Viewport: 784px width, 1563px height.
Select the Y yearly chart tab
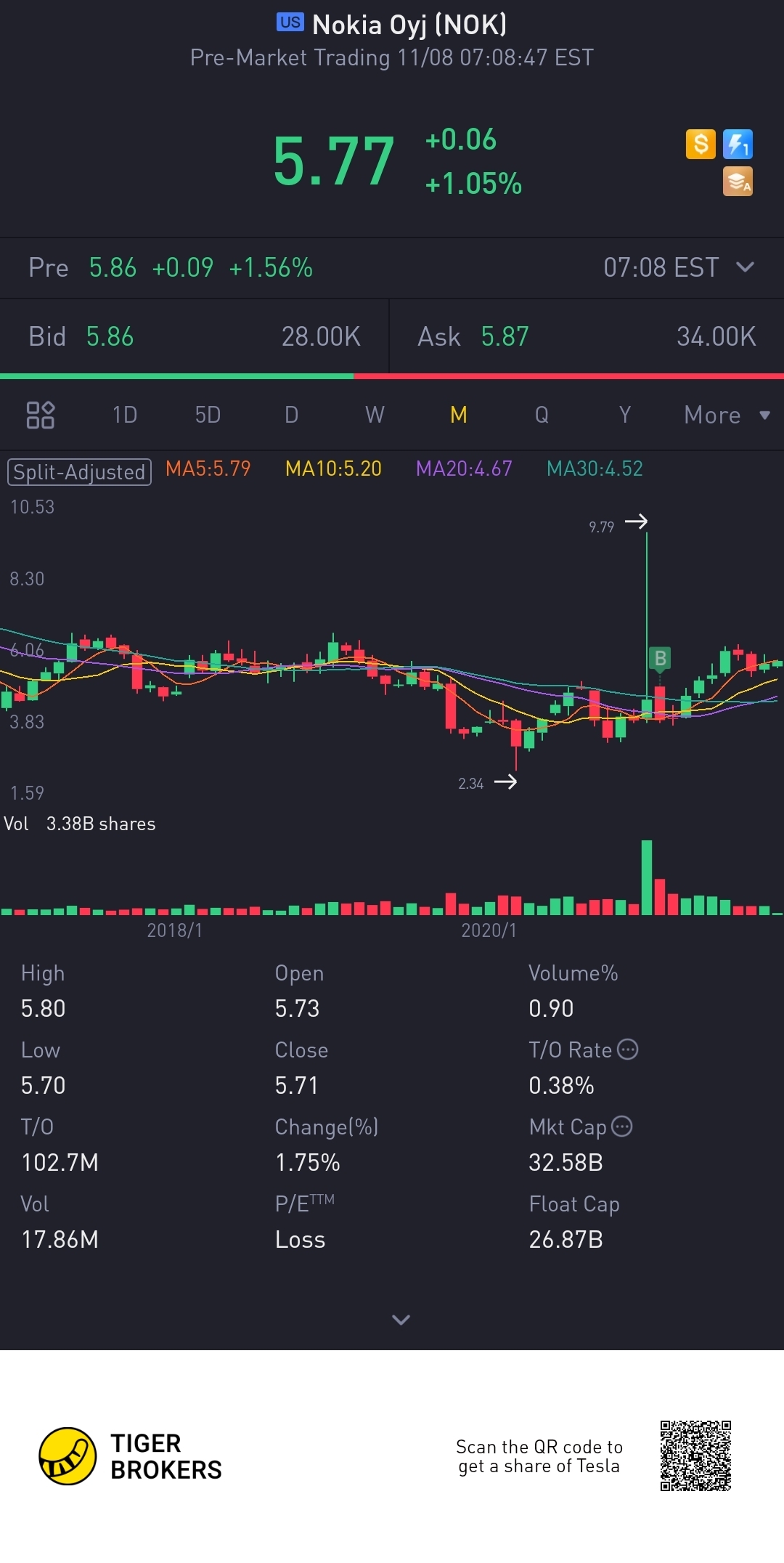point(624,415)
